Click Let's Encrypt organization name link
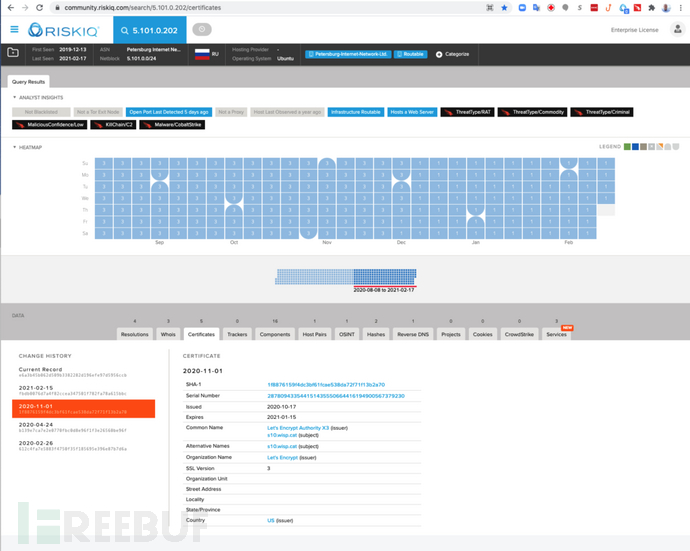 [x=283, y=458]
